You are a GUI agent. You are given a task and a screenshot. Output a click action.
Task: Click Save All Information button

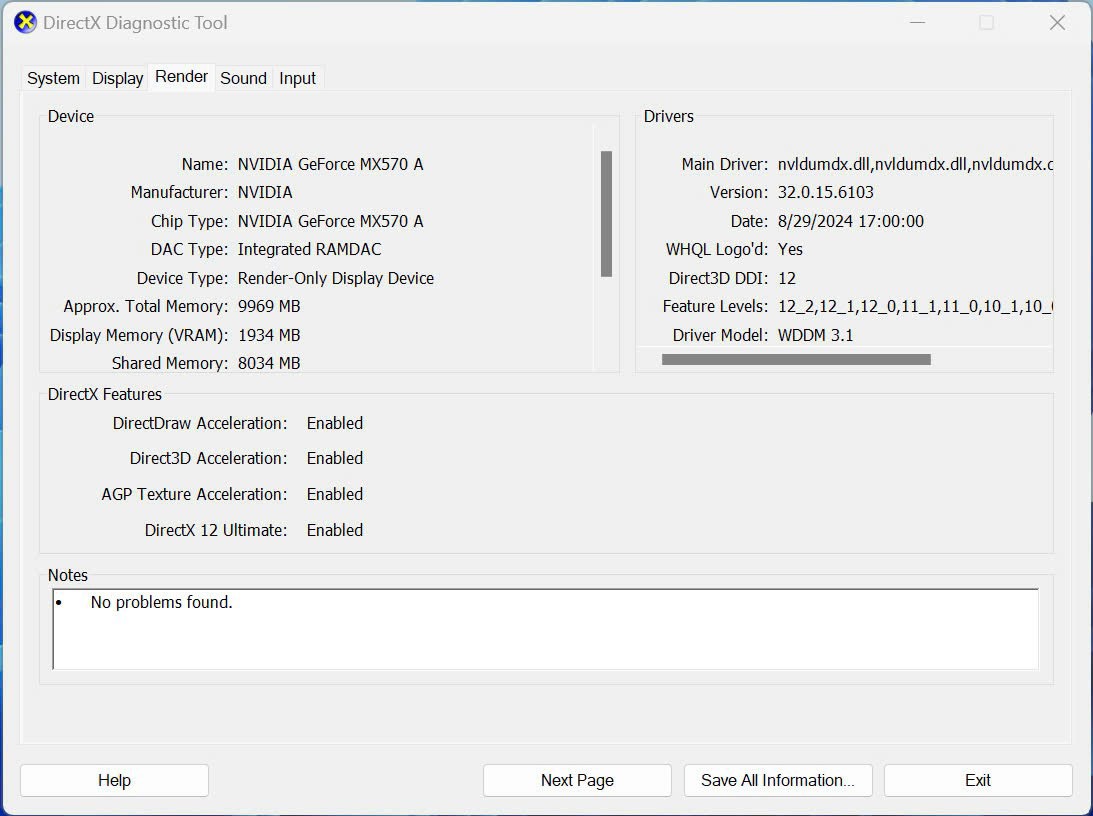tap(777, 780)
